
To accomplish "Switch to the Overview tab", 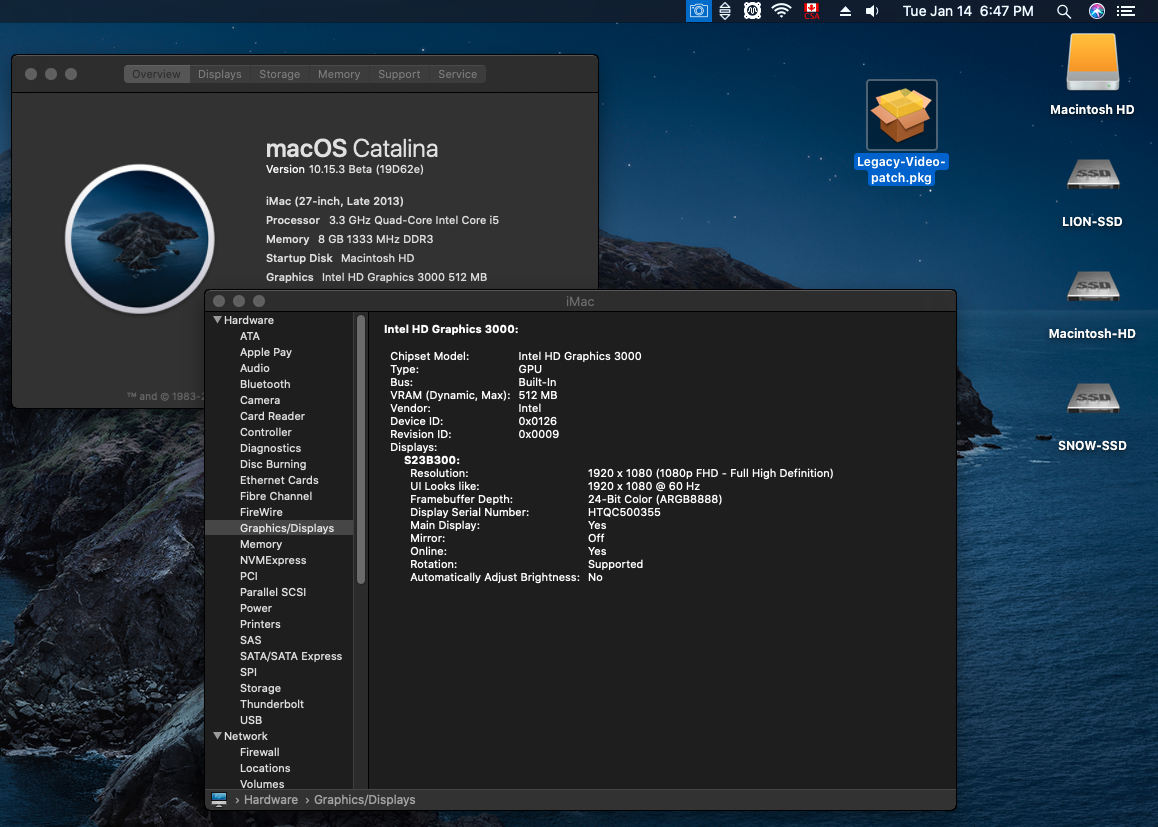I will click(x=156, y=74).
